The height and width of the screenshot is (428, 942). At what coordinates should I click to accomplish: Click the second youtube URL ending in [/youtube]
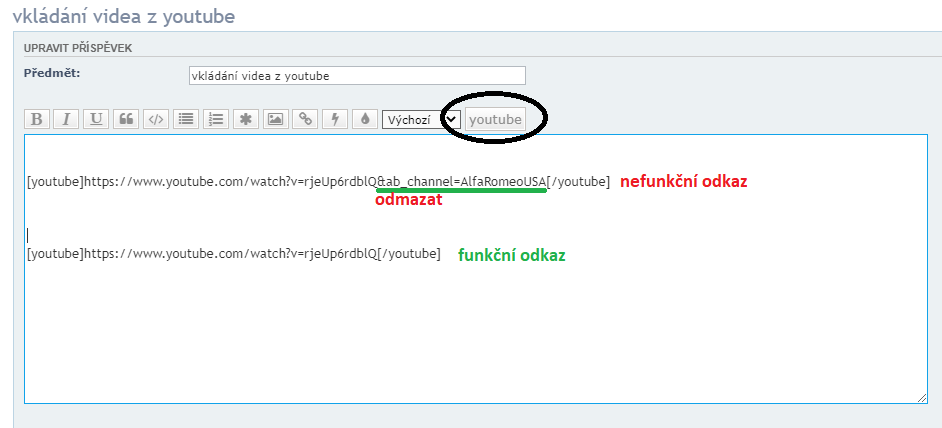tap(233, 254)
